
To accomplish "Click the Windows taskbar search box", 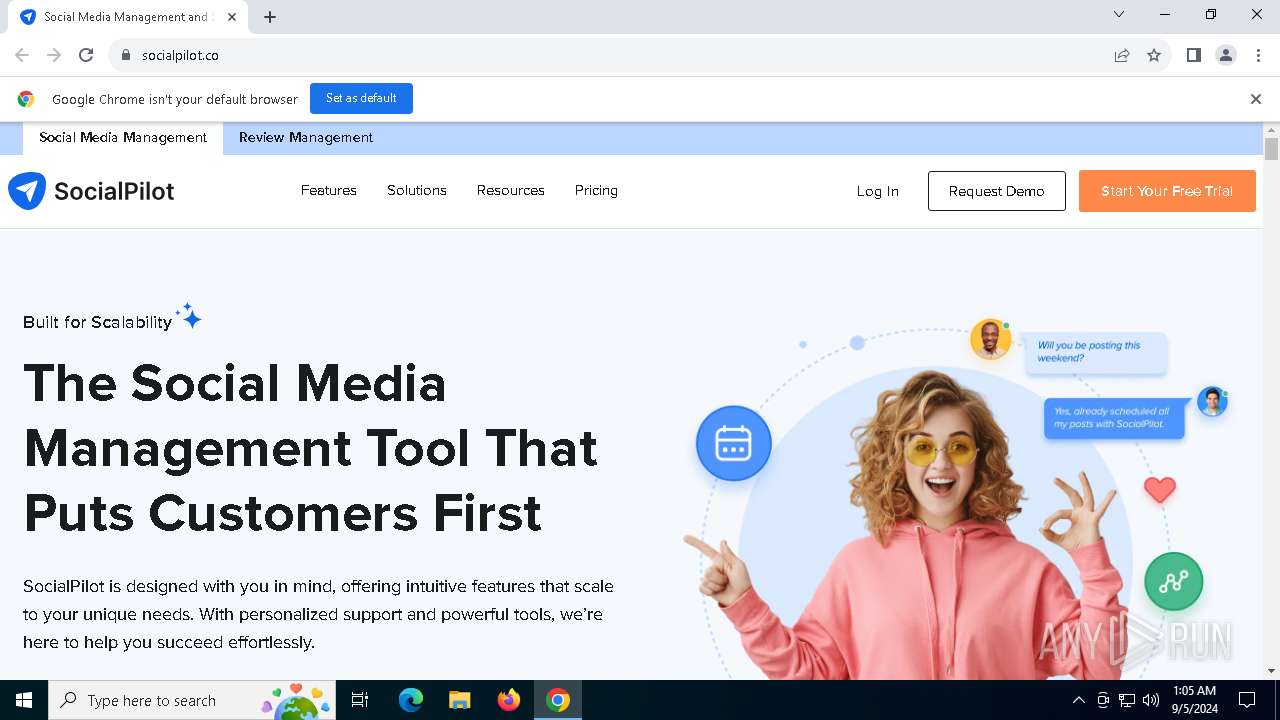I will click(x=191, y=700).
